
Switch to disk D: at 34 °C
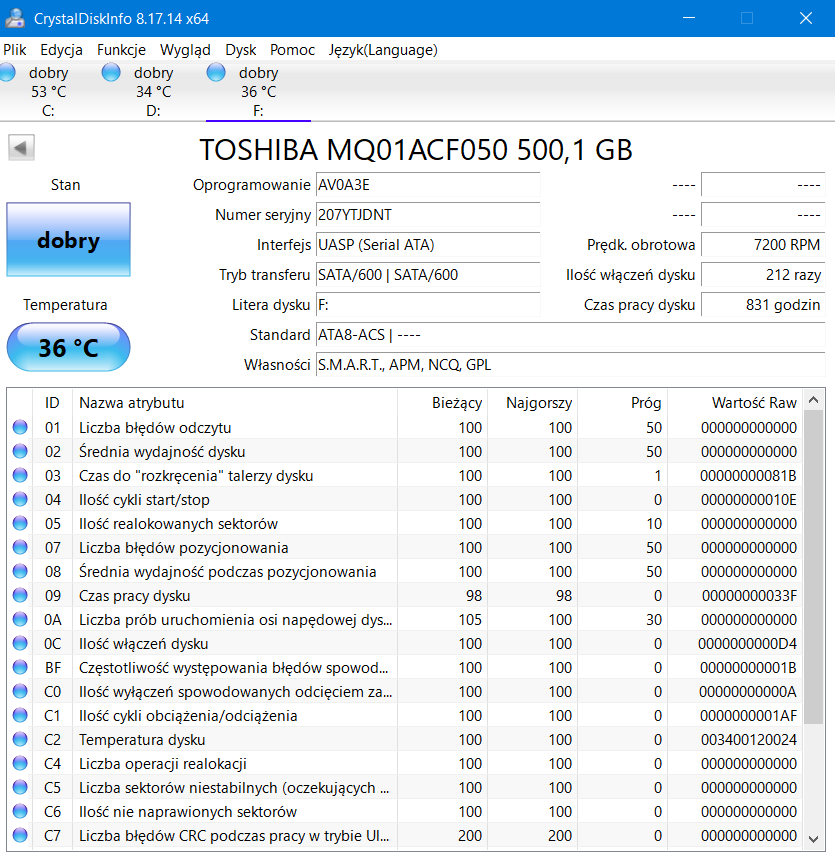(x=153, y=91)
